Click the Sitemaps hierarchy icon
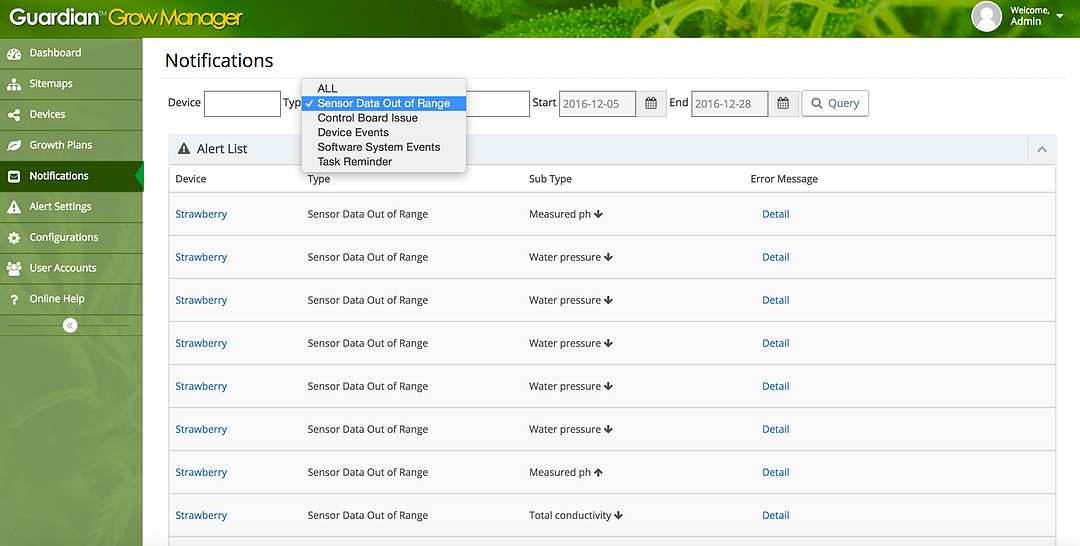The height and width of the screenshot is (546, 1080). pos(14,84)
